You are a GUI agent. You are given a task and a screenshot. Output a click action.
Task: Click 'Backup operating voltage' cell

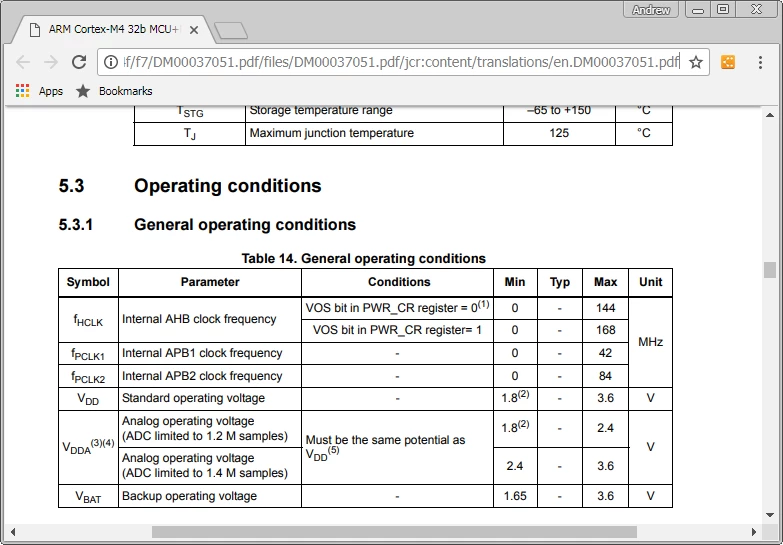coord(210,496)
